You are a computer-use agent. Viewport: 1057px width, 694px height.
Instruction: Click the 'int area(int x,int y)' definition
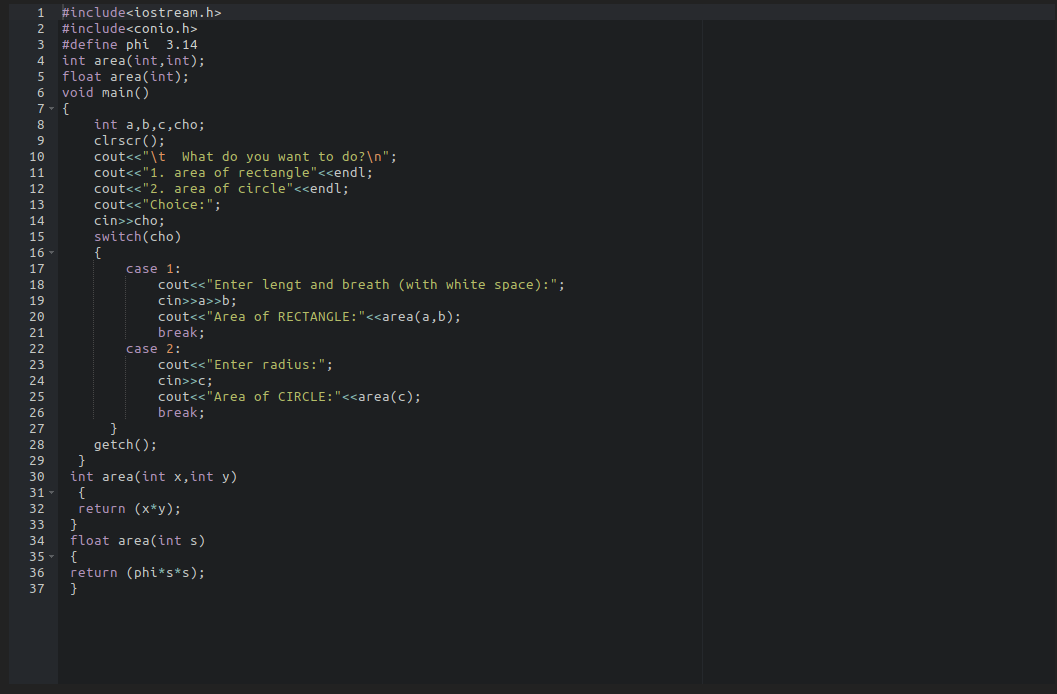(x=154, y=477)
